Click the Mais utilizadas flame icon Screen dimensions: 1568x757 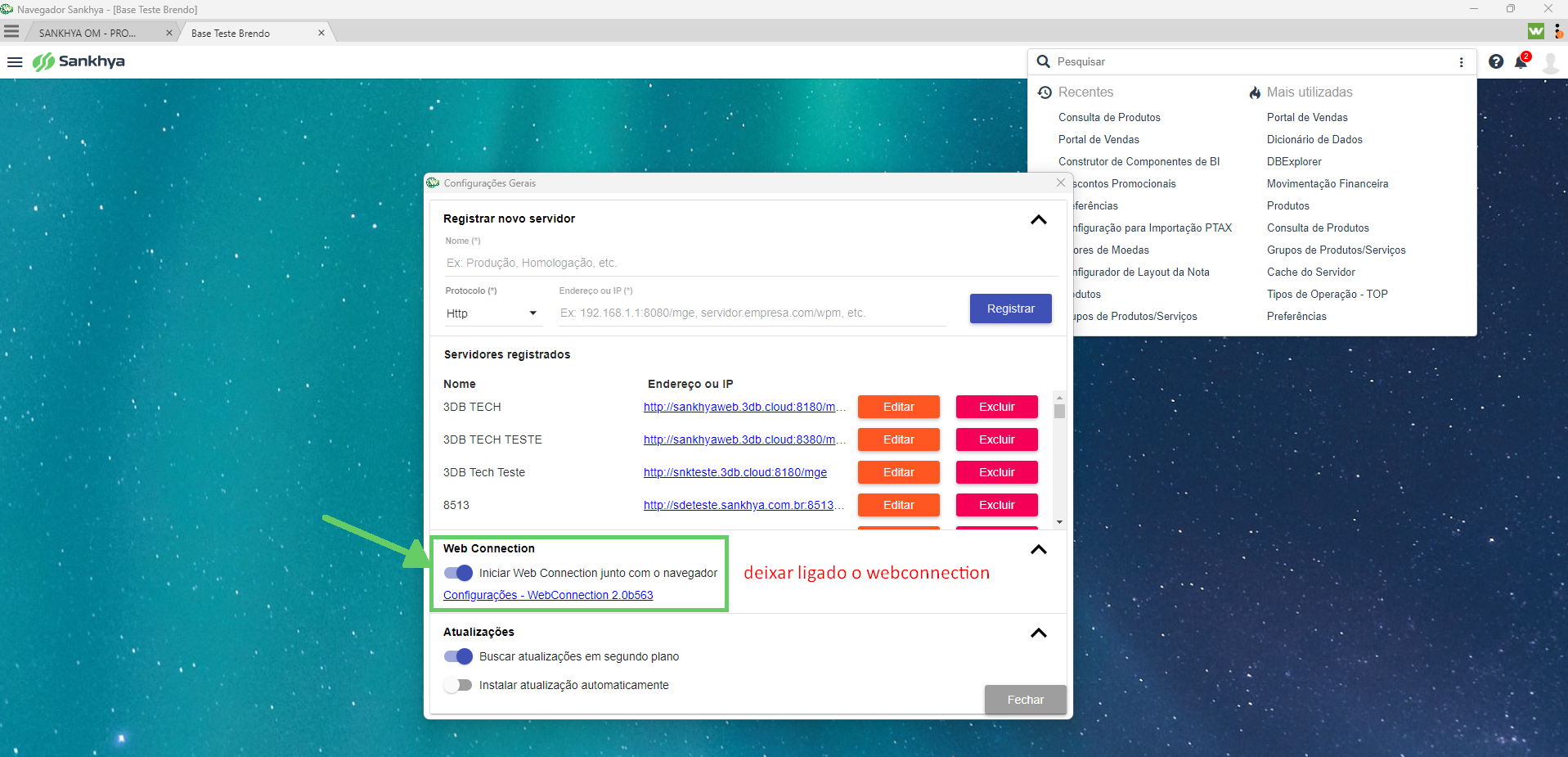1255,92
